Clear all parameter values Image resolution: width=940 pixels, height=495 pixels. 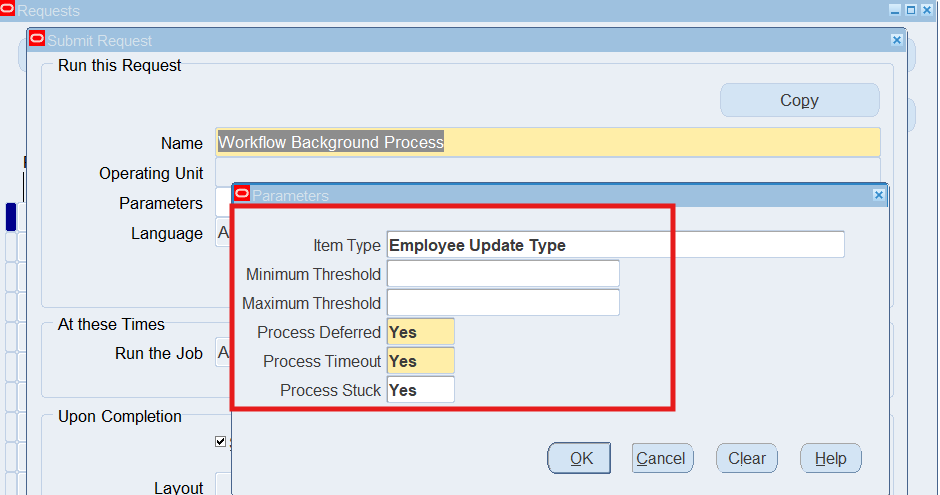tap(746, 459)
